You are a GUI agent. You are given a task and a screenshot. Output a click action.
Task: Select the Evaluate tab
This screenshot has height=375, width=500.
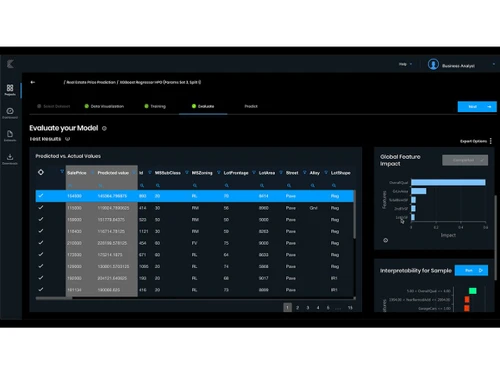[203, 106]
